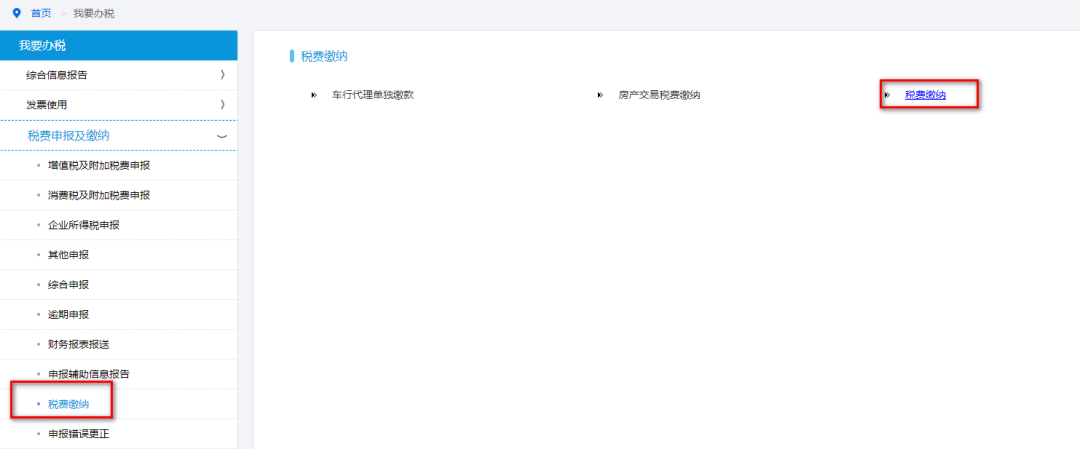Select 税费缴纳 in the sidebar list

coord(69,404)
